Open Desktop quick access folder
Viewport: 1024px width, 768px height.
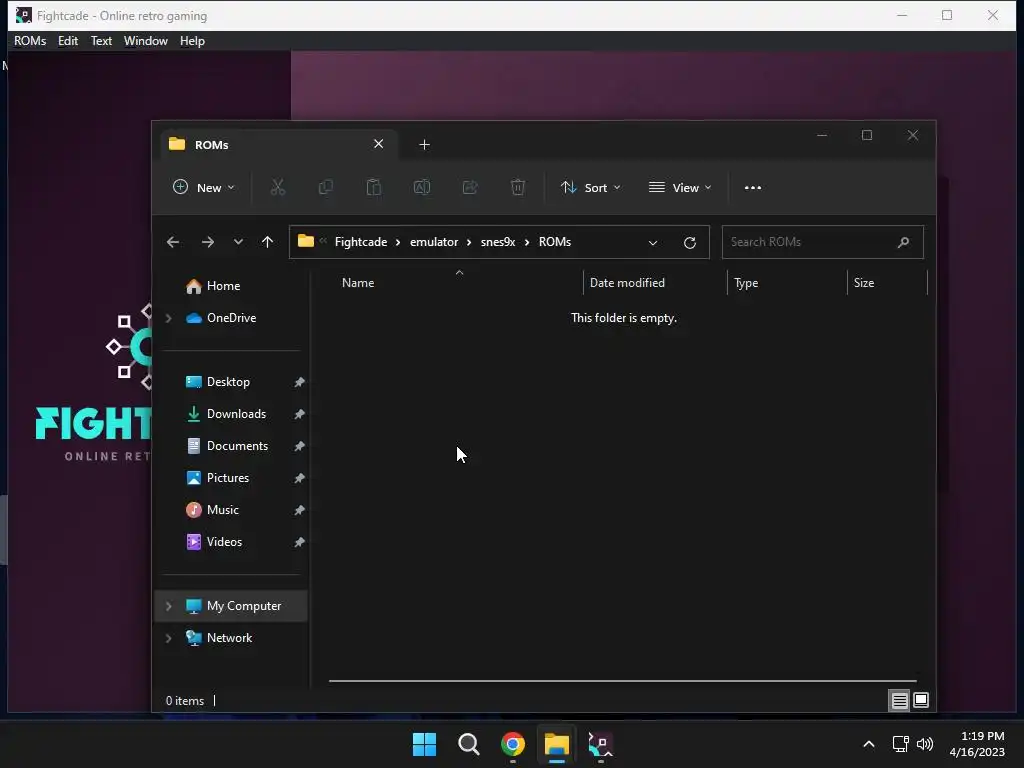(x=228, y=382)
